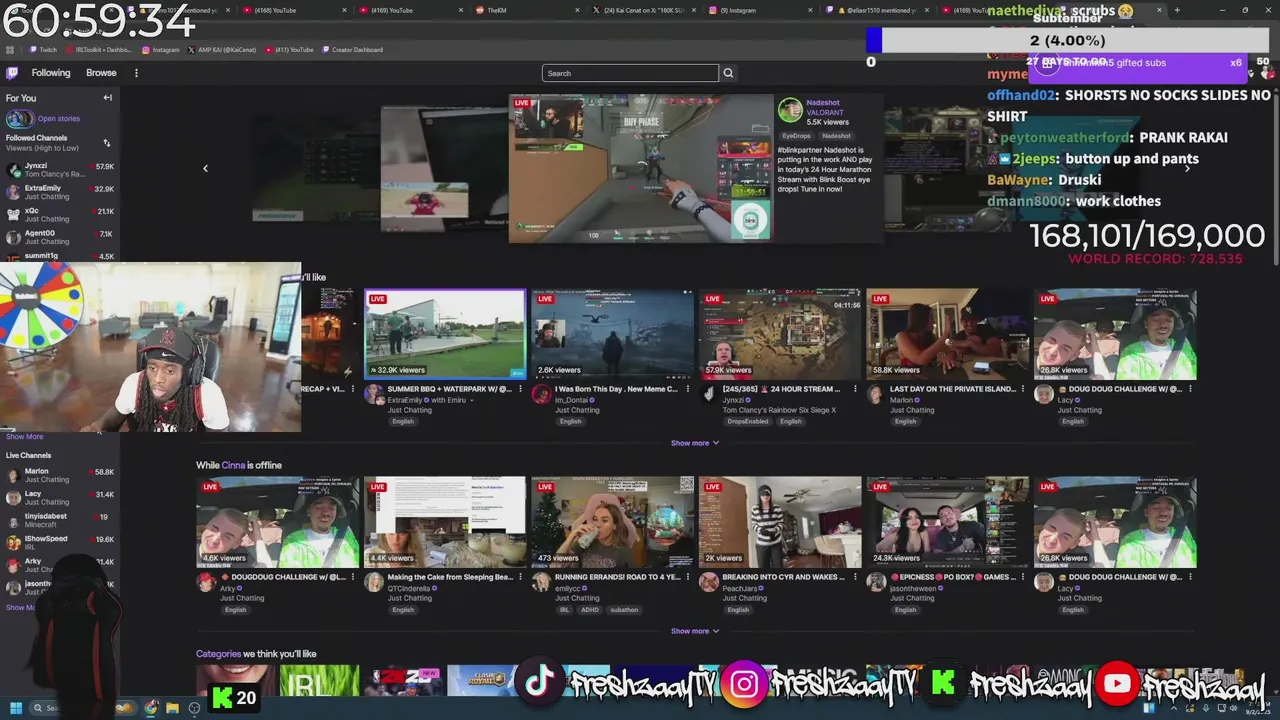The image size is (1280, 720).
Task: Open a new browser tab
Action: click(x=1176, y=10)
